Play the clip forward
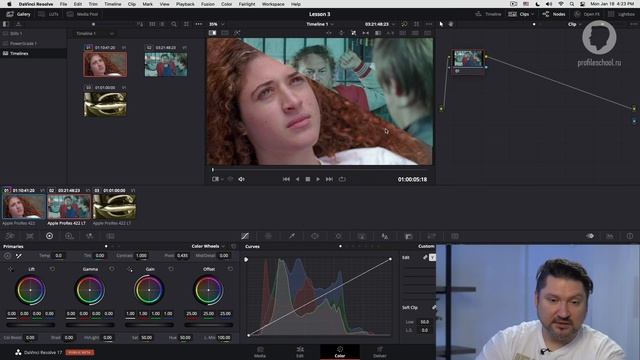Image resolution: width=640 pixels, height=360 pixels. click(318, 179)
